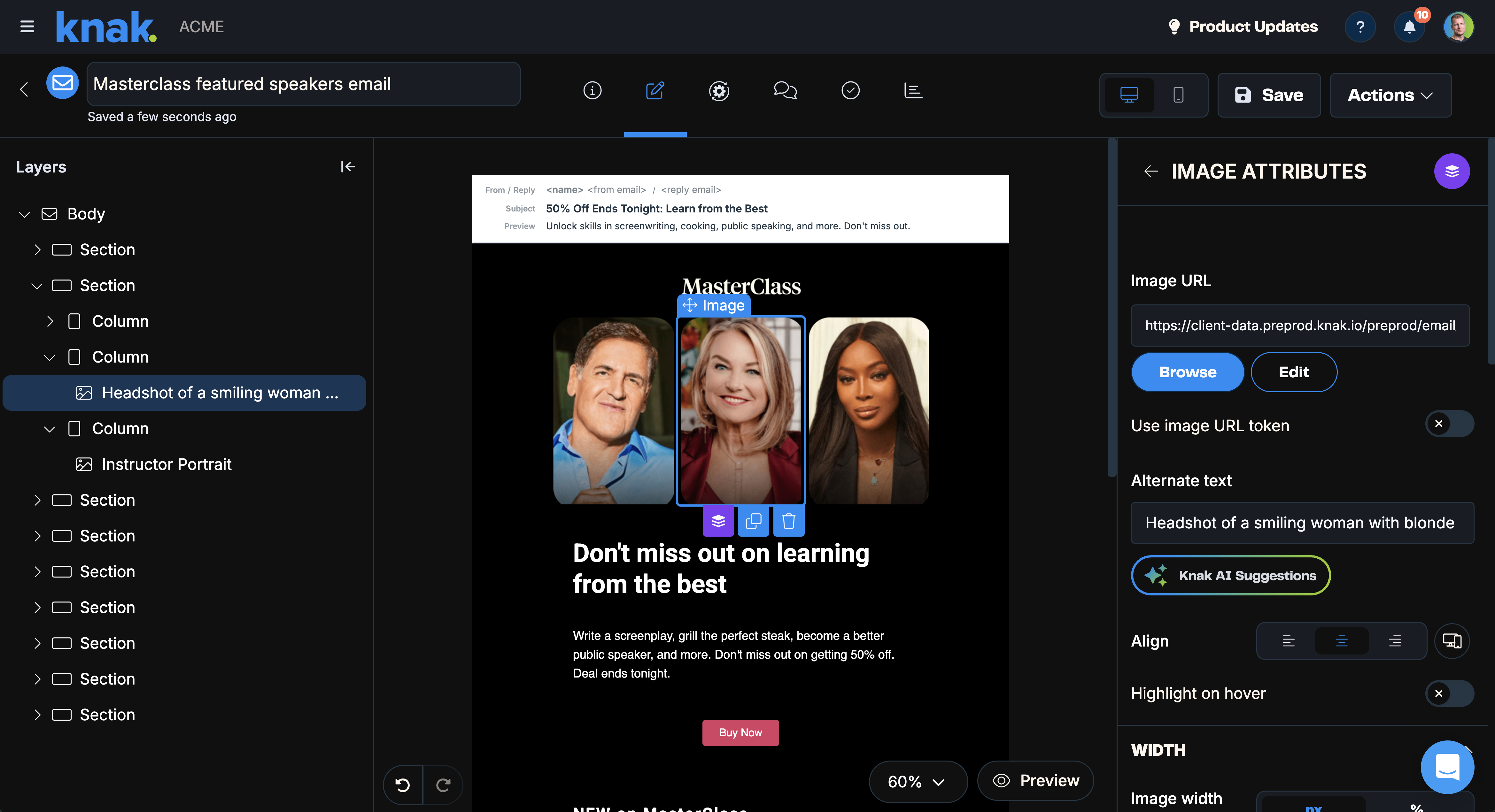Image resolution: width=1495 pixels, height=812 pixels.
Task: Open the hamburger main menu
Action: (27, 27)
